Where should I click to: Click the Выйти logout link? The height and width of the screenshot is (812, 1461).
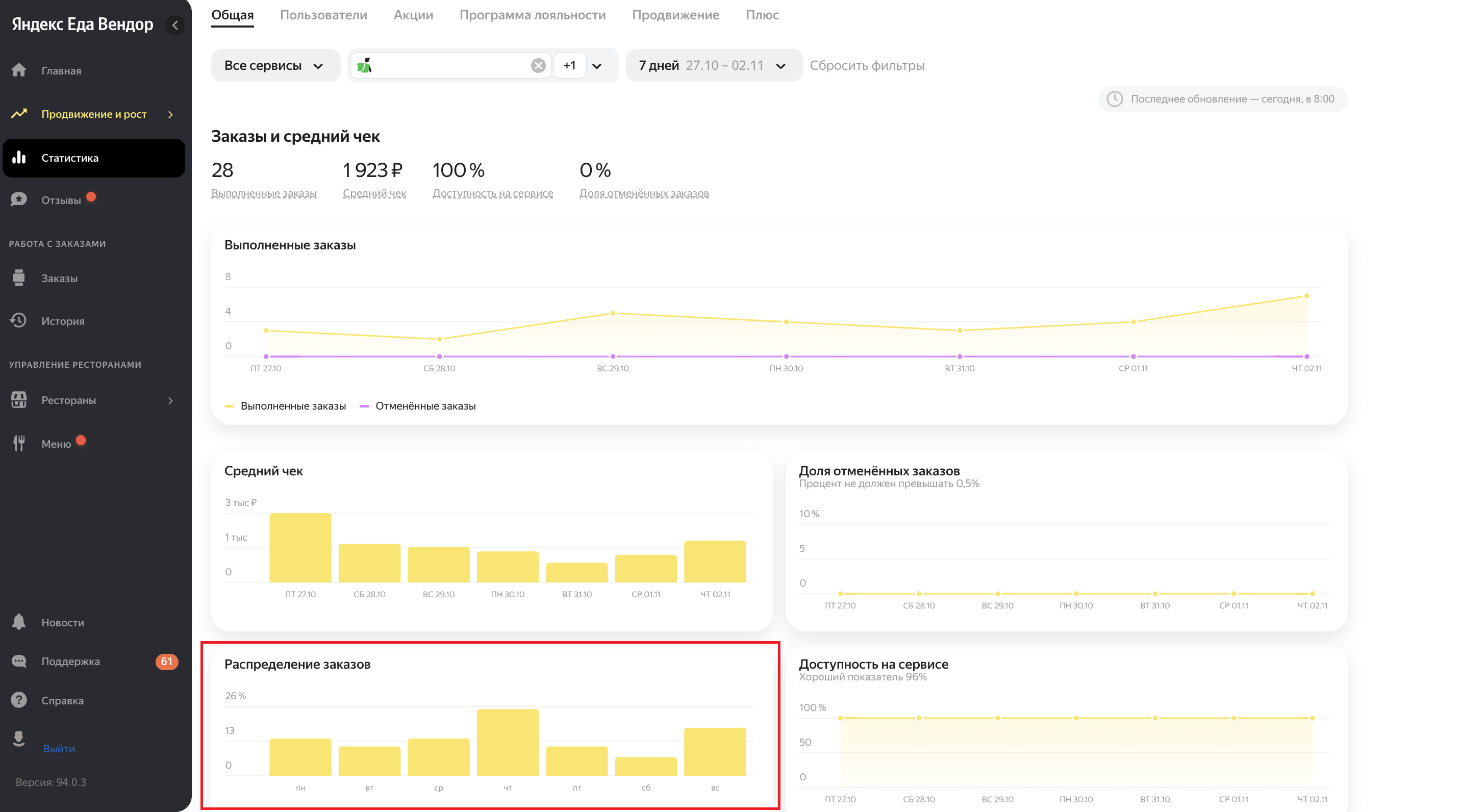[59, 748]
